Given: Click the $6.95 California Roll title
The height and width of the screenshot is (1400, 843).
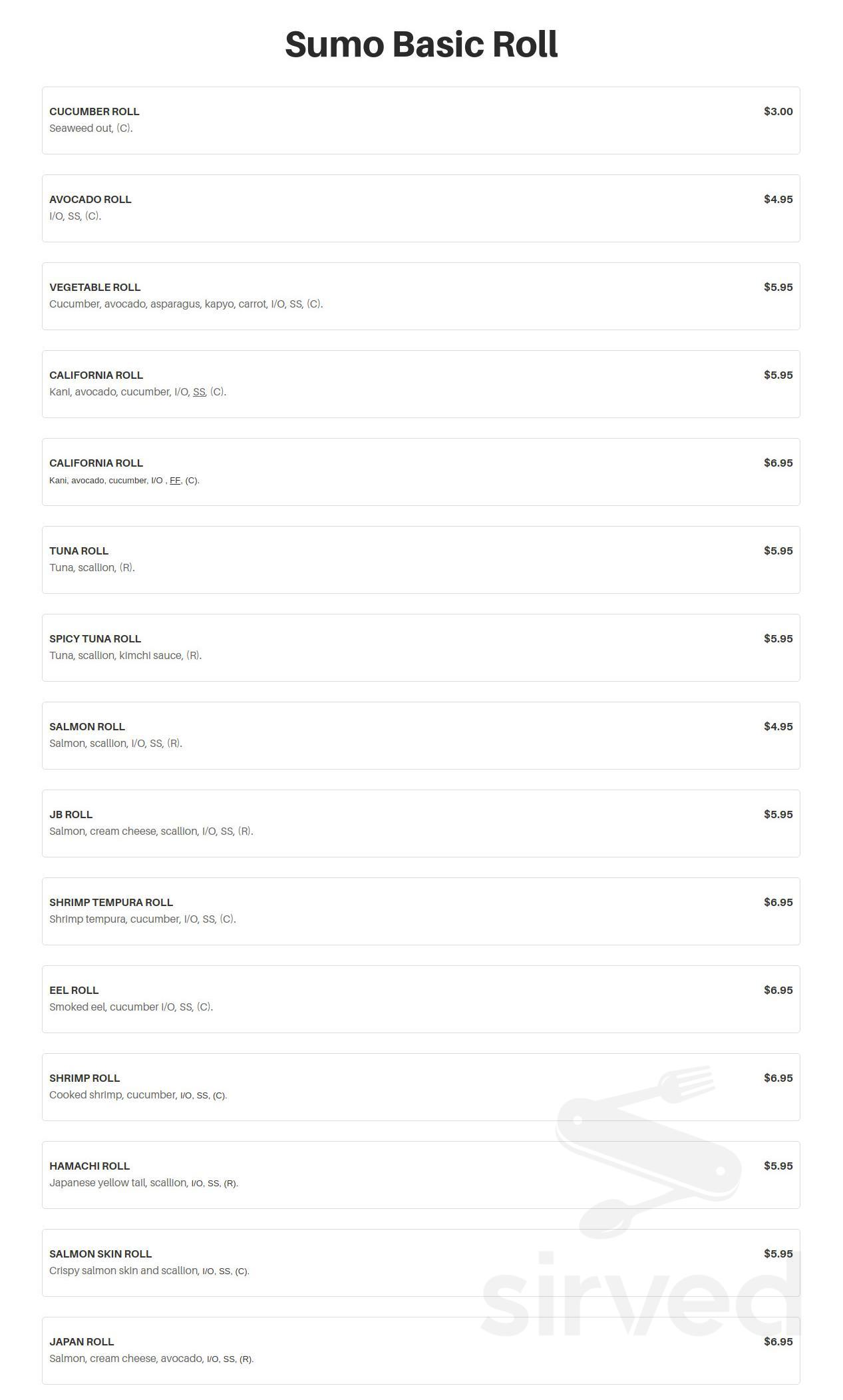Looking at the screenshot, I should (96, 463).
